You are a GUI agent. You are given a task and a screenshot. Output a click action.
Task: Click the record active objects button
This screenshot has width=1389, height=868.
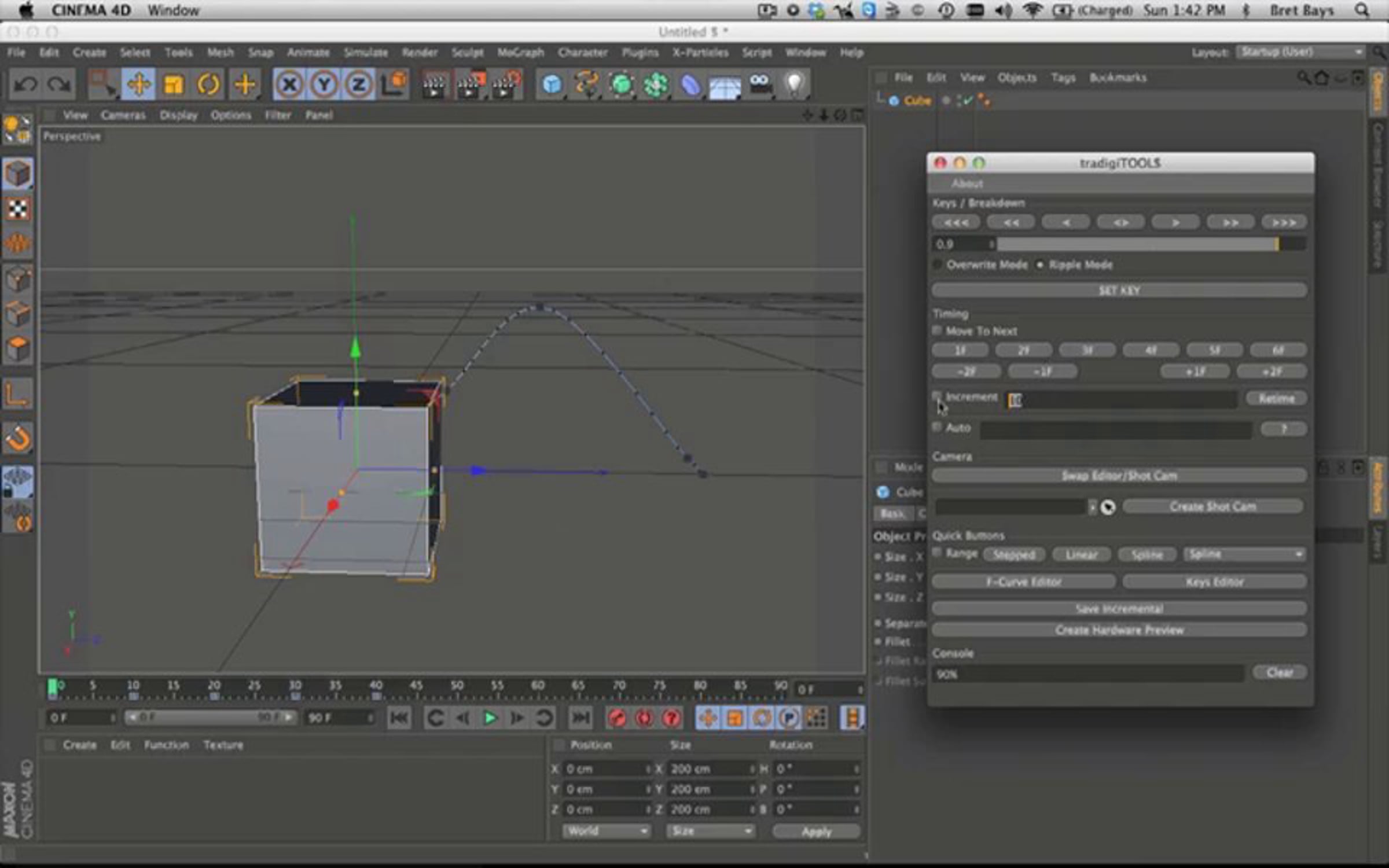(618, 718)
